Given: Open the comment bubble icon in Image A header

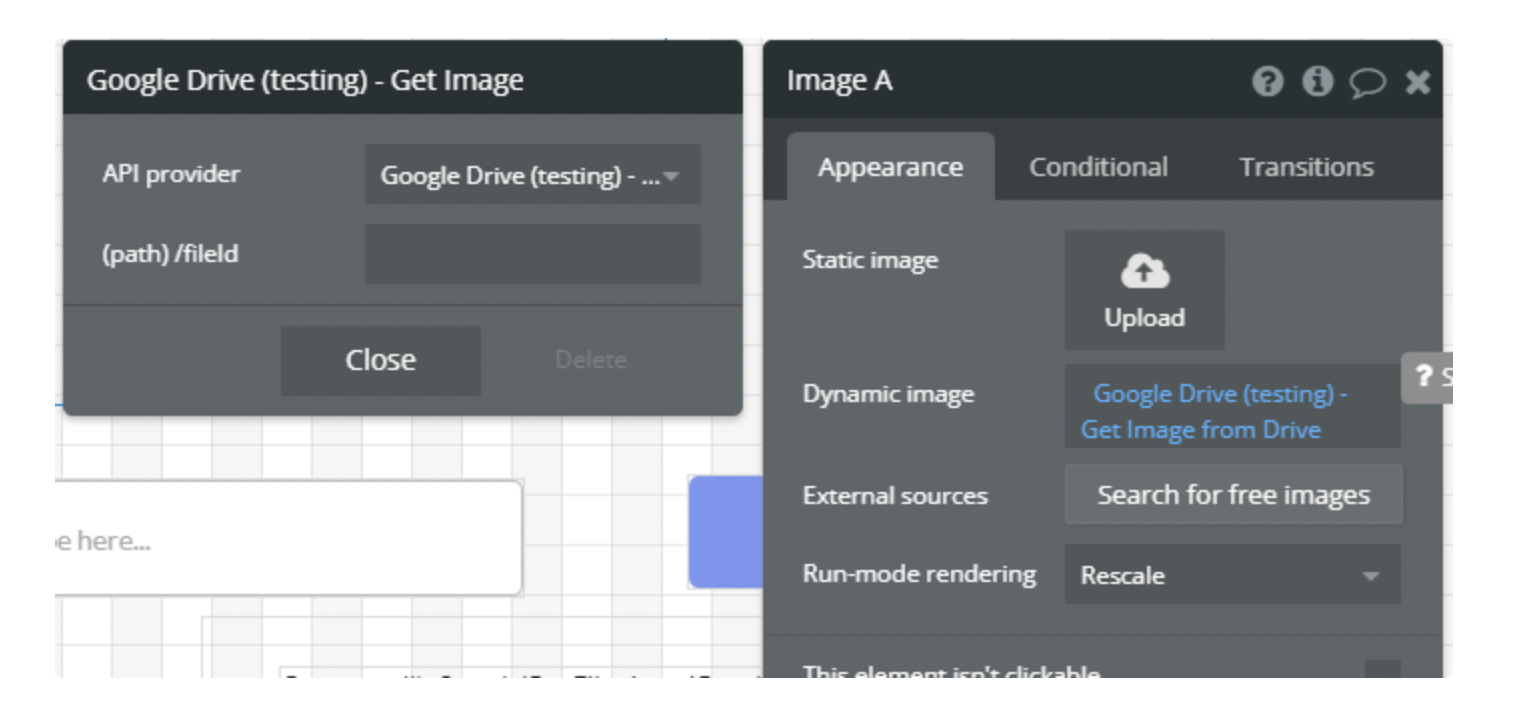Looking at the screenshot, I should [1366, 83].
